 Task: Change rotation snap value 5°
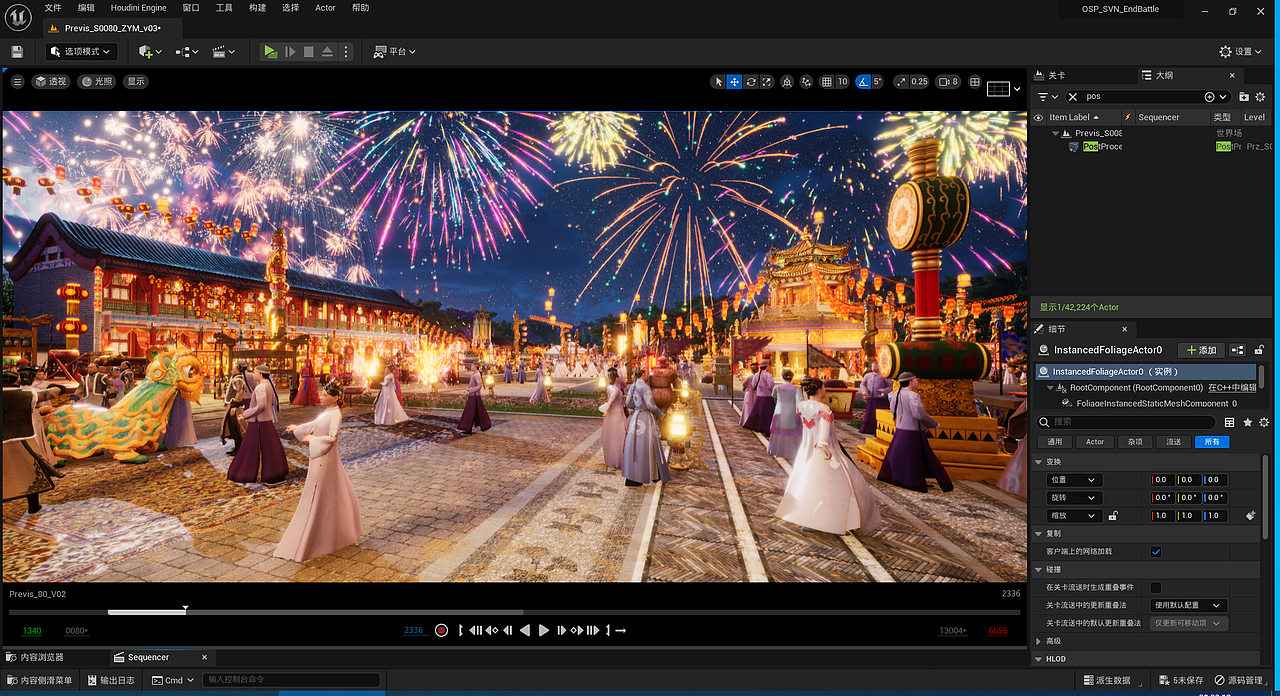tap(878, 82)
